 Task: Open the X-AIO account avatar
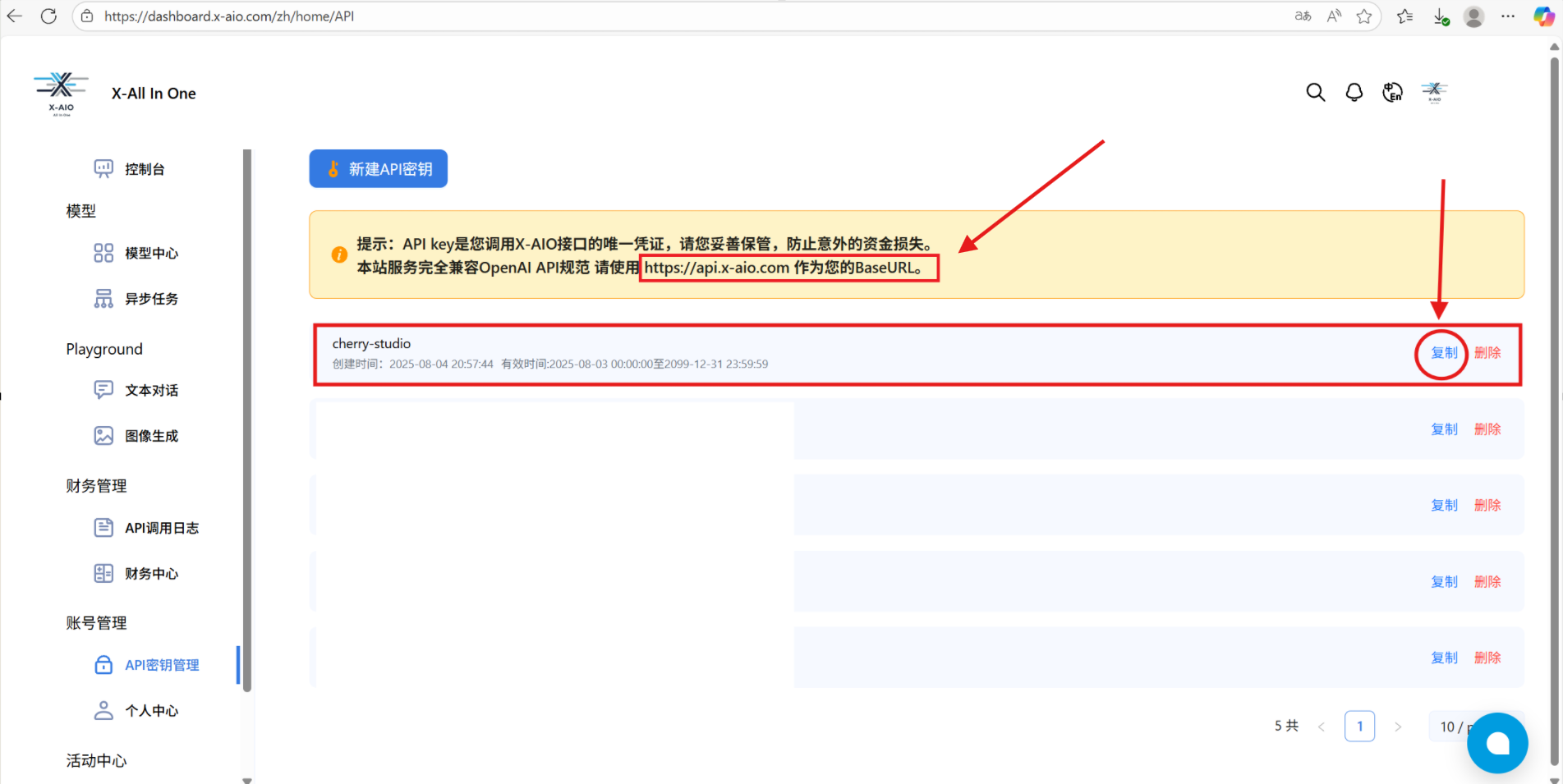(x=1434, y=92)
